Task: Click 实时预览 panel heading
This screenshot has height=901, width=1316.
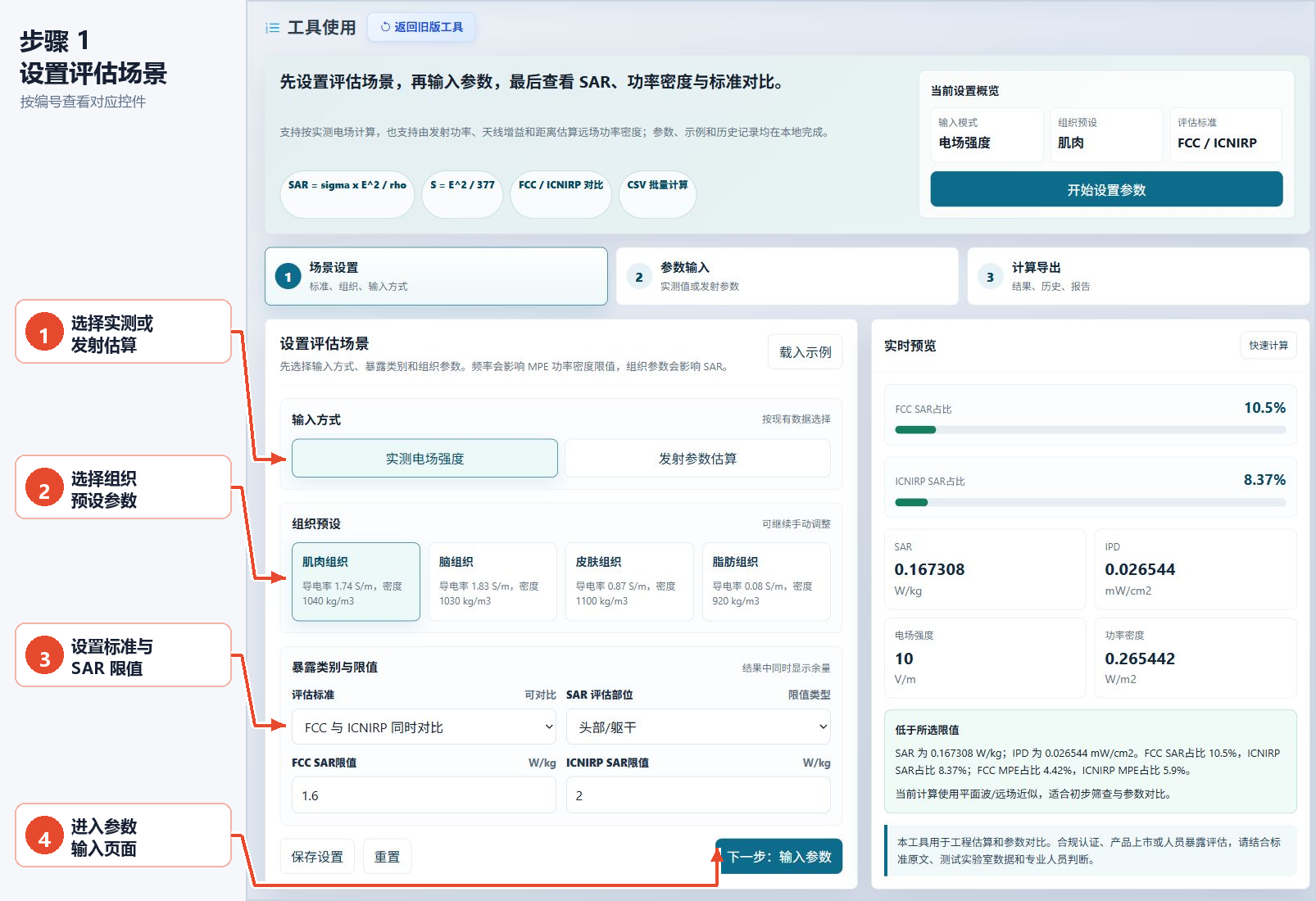Action: click(x=910, y=346)
